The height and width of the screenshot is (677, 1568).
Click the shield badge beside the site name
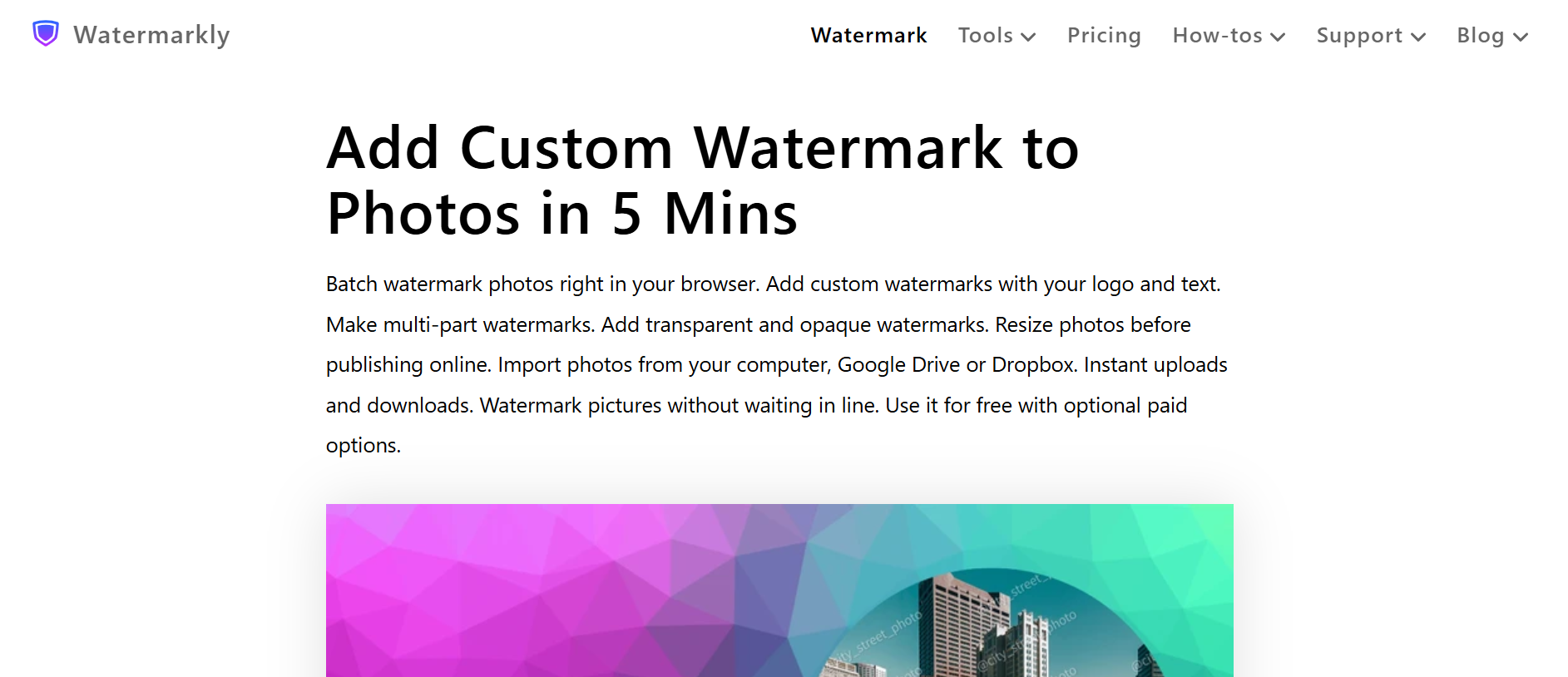point(44,32)
